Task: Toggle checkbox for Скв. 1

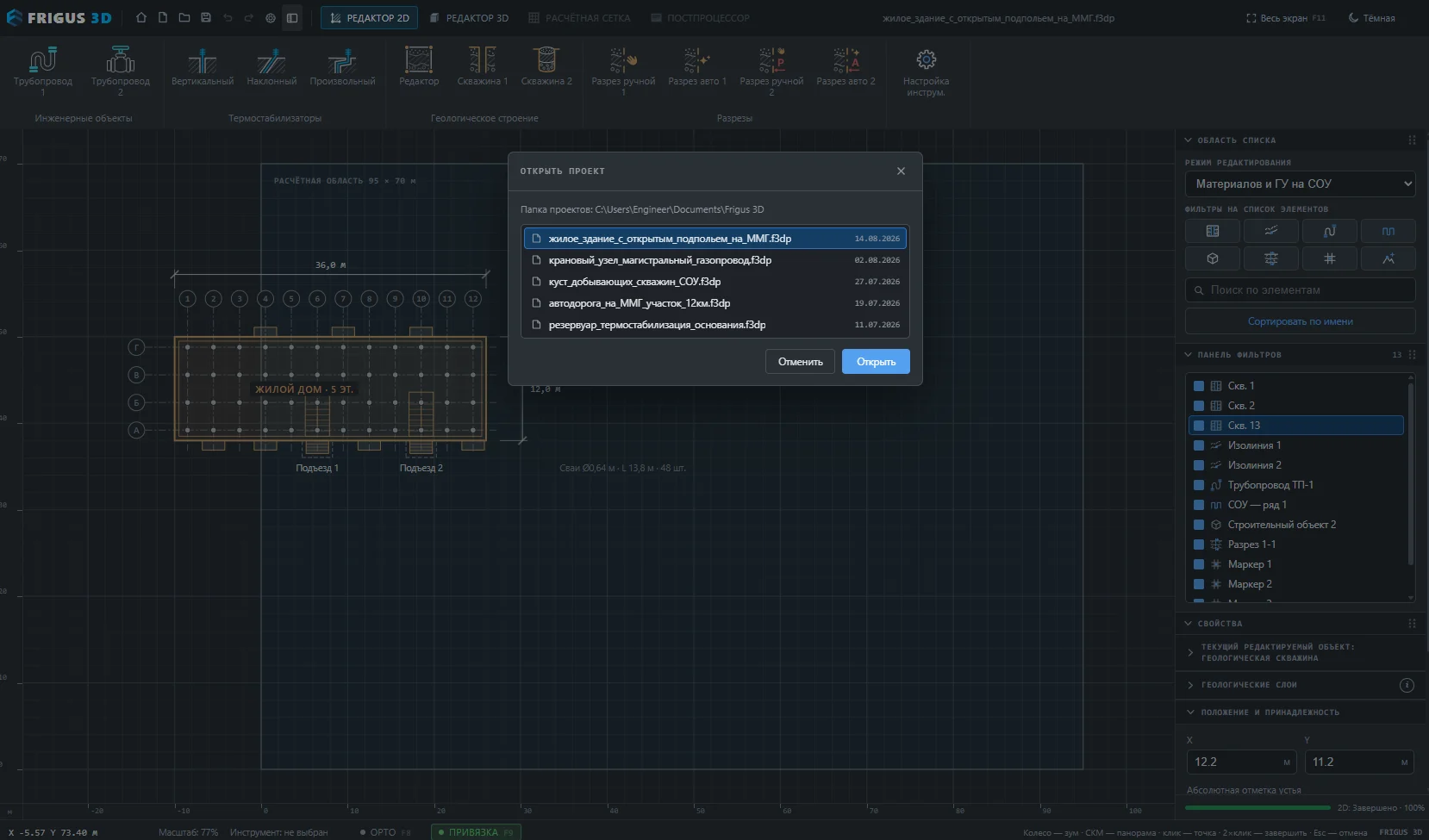Action: coord(1199,386)
